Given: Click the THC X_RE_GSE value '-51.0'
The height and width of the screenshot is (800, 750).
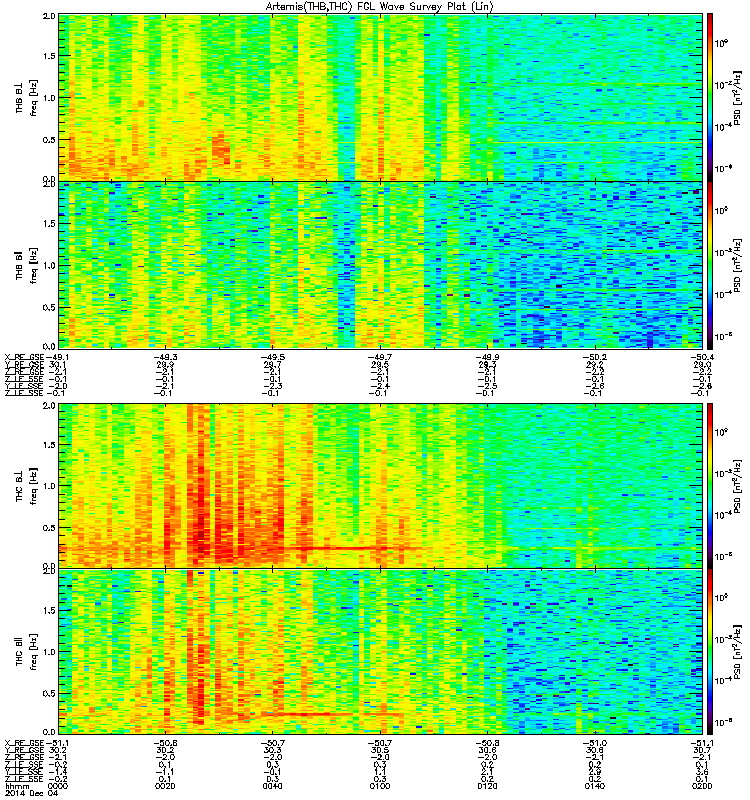Looking at the screenshot, I should pyautogui.click(x=595, y=743).
